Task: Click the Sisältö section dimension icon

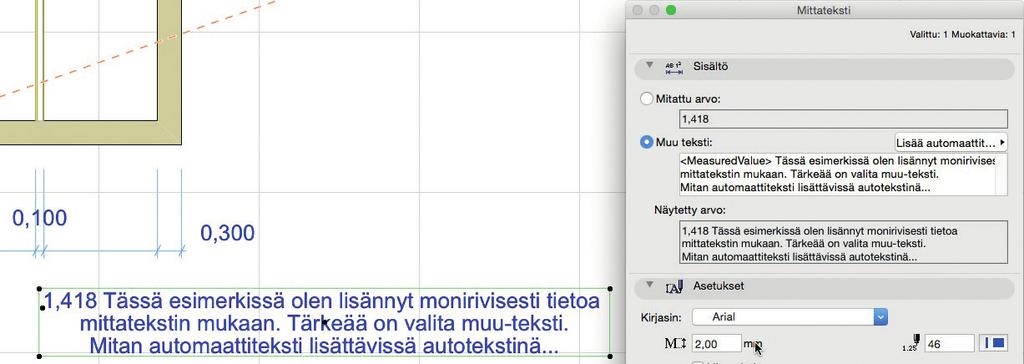Action: coord(674,68)
